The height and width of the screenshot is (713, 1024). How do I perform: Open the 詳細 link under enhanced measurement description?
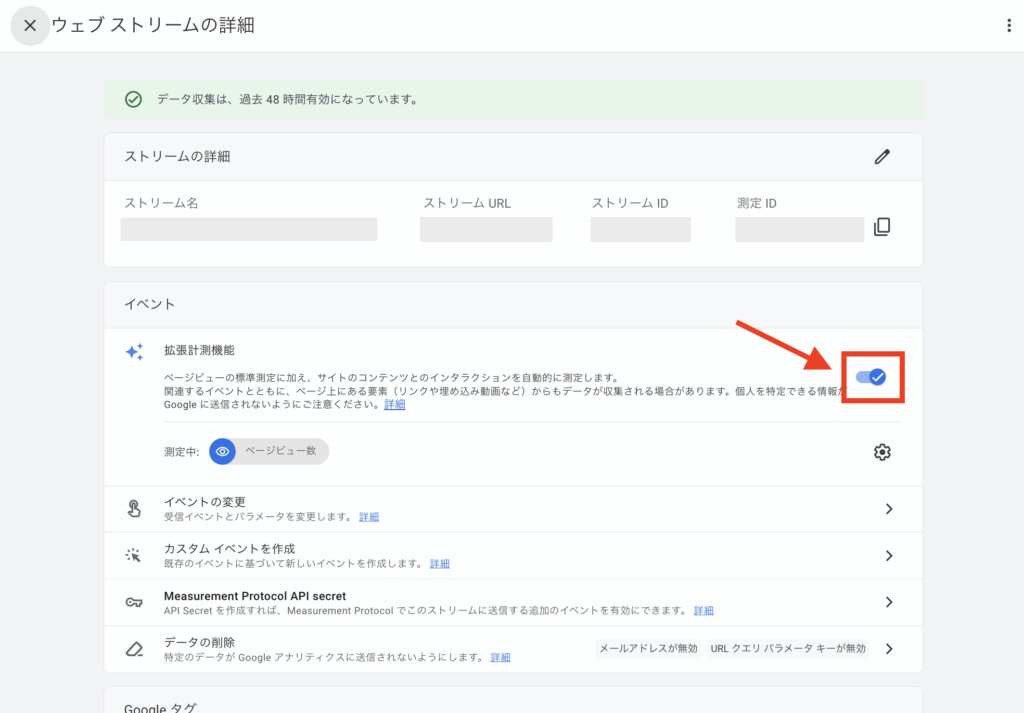(395, 405)
